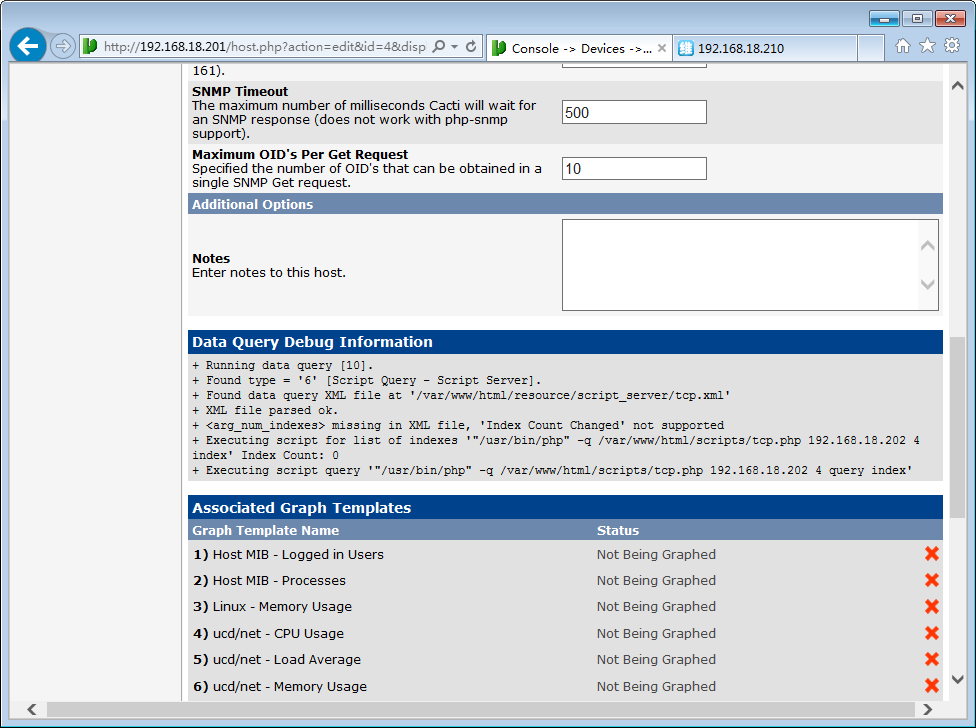Click the SNMP Timeout label

click(240, 91)
